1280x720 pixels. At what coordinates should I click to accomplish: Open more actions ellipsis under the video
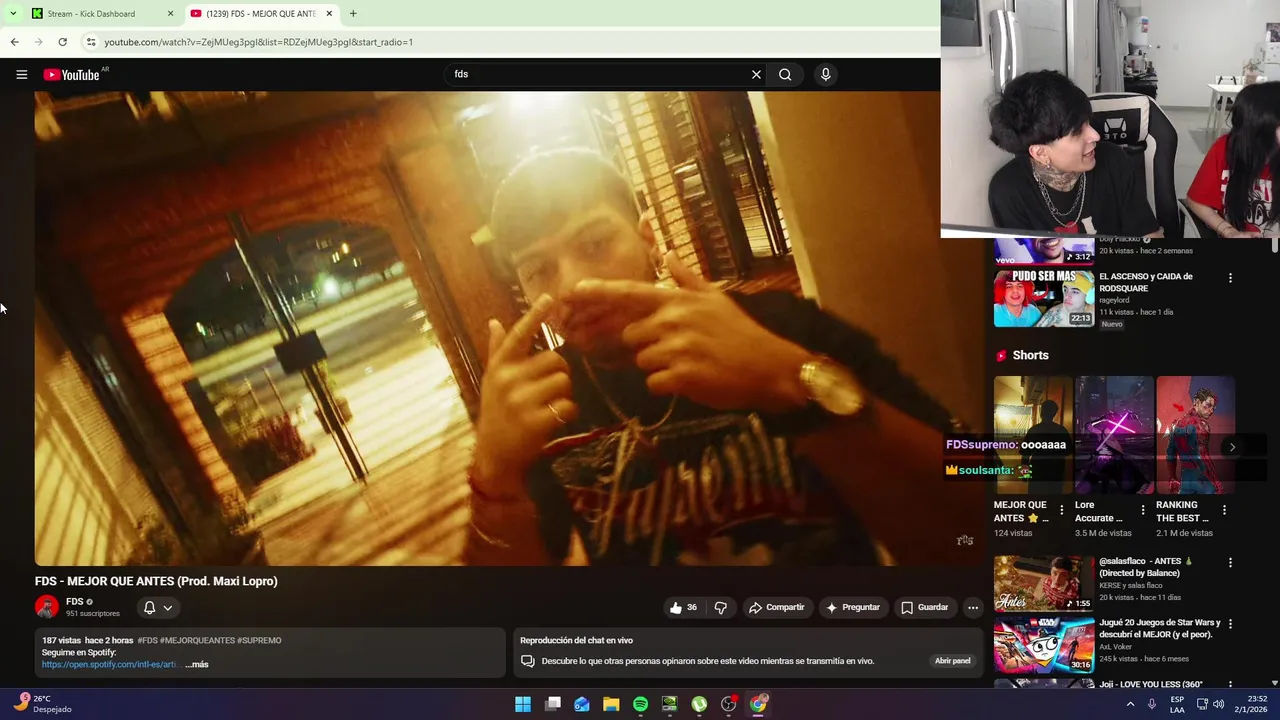[972, 607]
